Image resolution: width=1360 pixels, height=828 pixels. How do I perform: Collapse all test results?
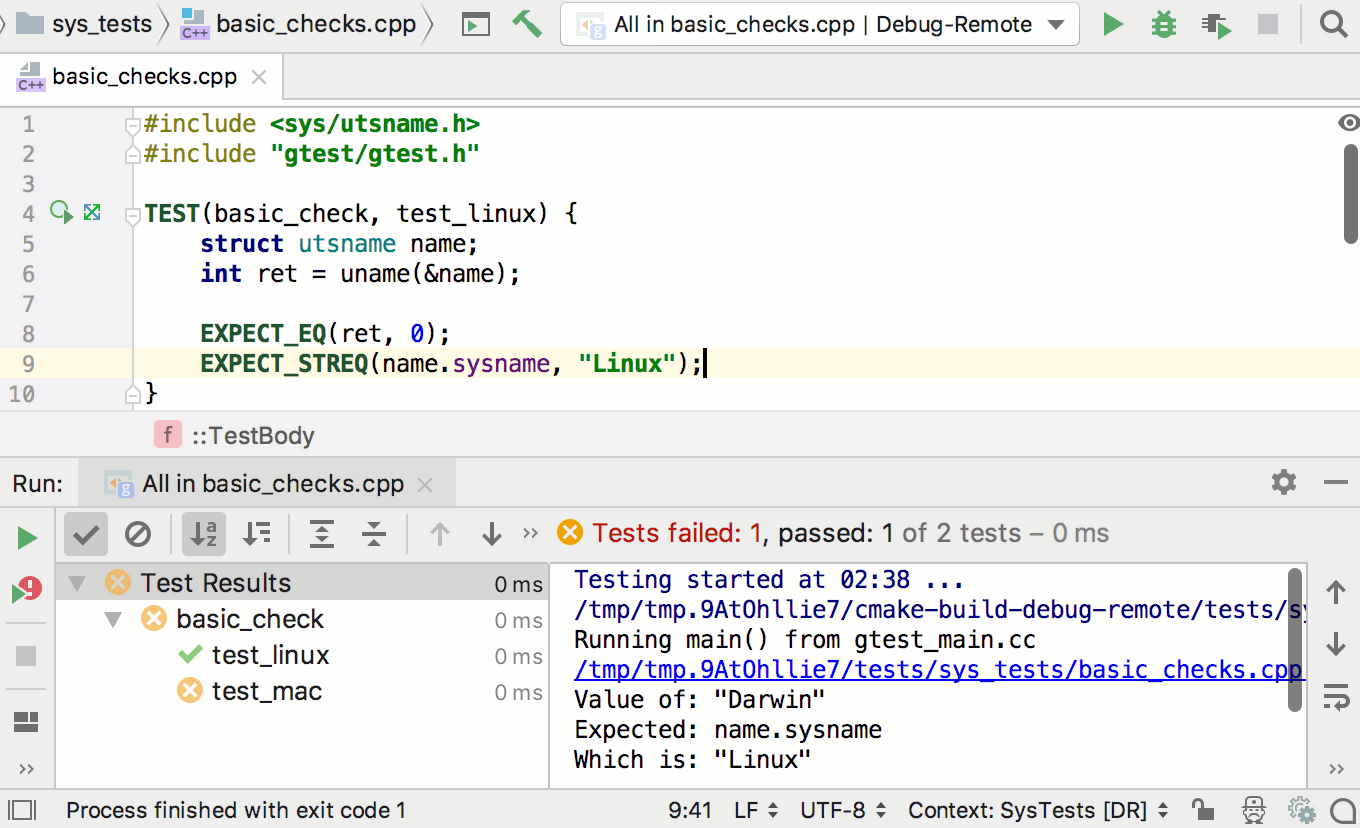pos(374,534)
